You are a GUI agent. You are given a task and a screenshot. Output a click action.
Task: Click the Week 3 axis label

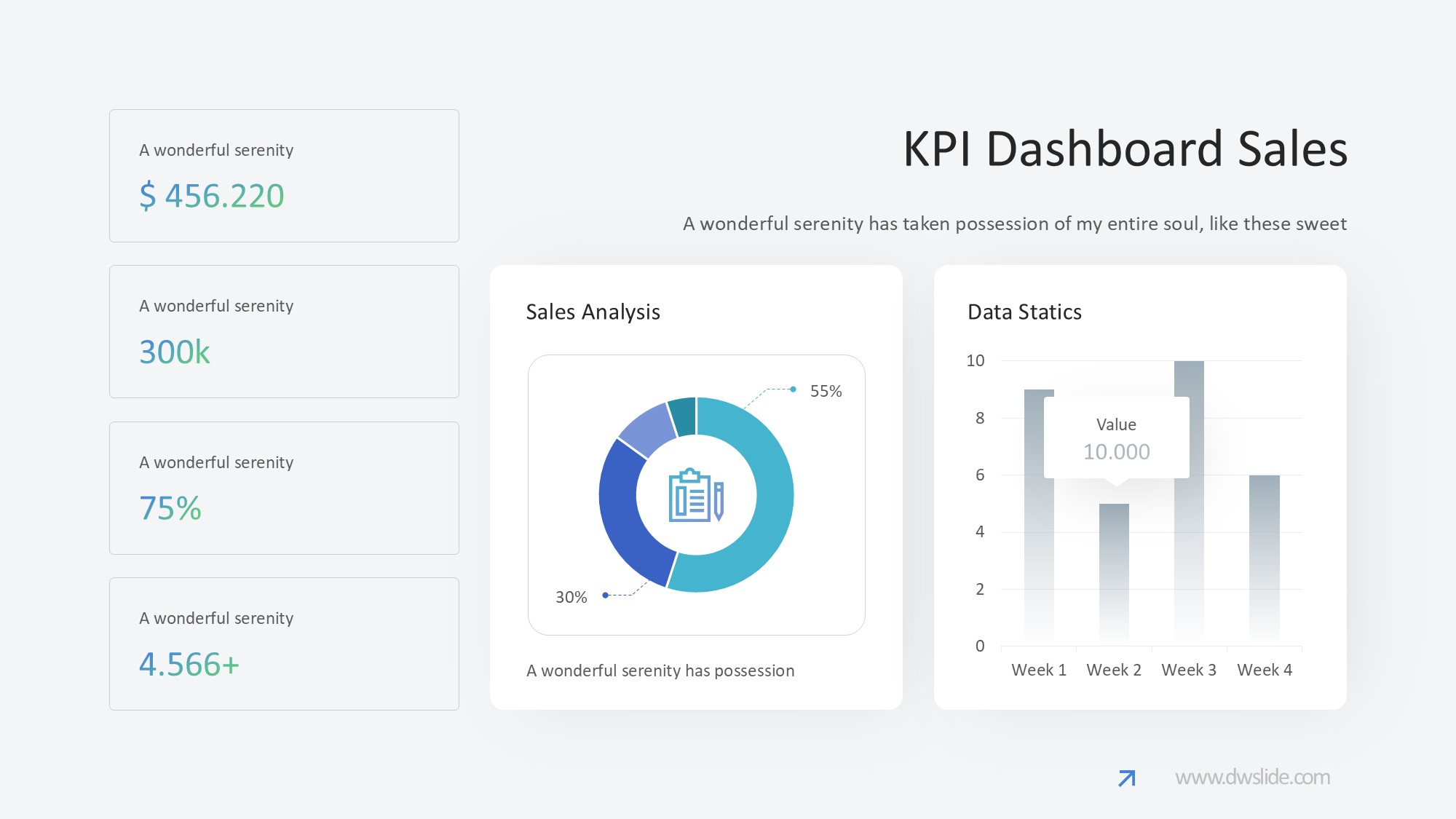[x=1189, y=670]
